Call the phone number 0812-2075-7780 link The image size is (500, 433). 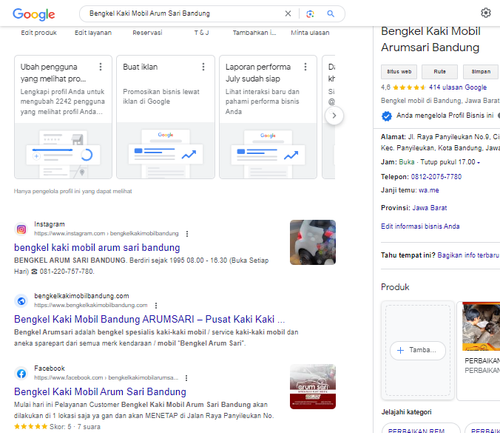click(436, 177)
